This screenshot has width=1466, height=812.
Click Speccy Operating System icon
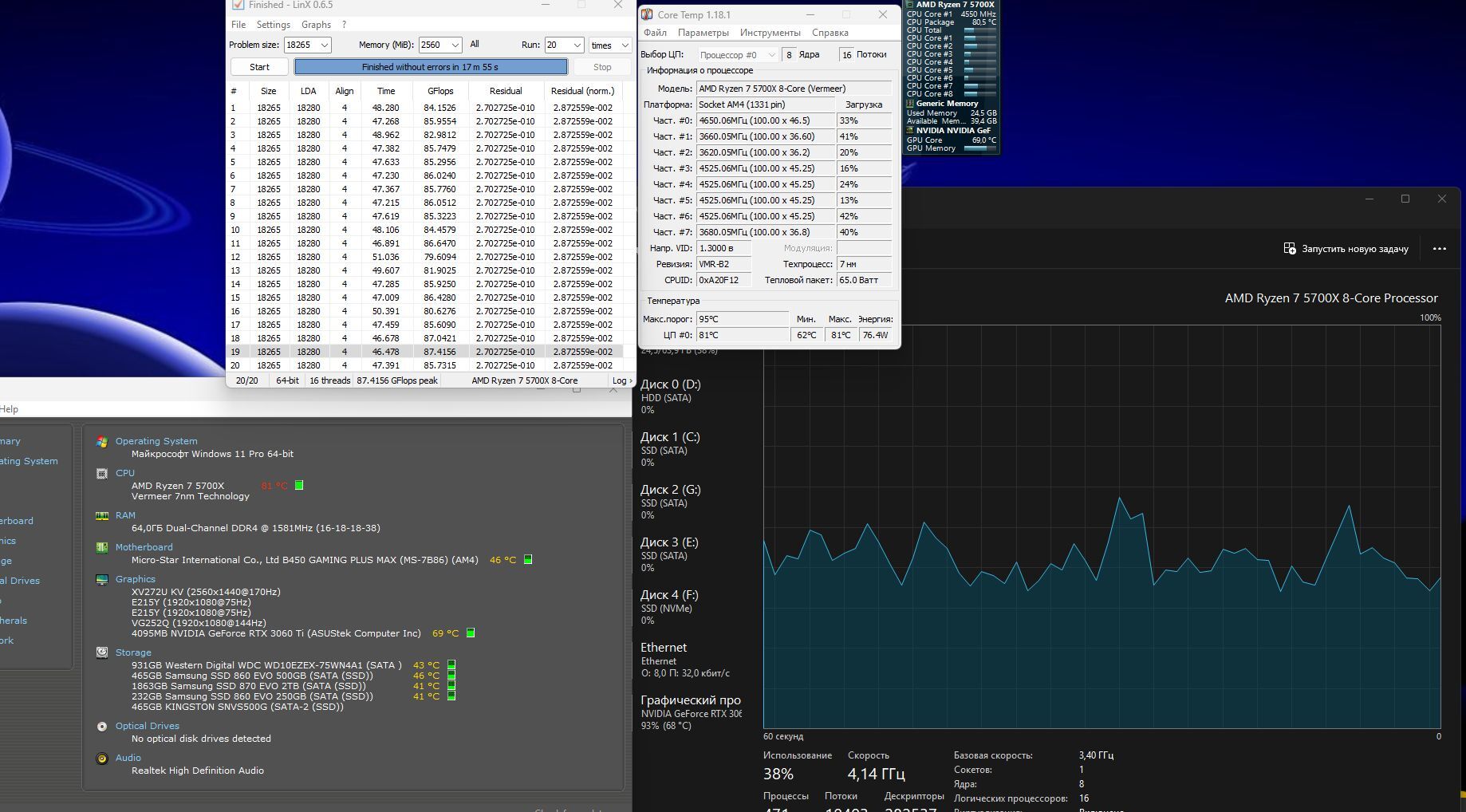click(x=102, y=442)
